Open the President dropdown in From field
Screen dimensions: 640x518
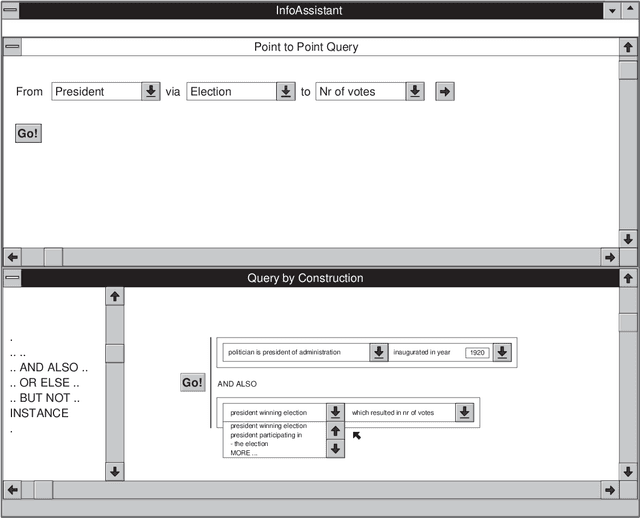point(149,91)
